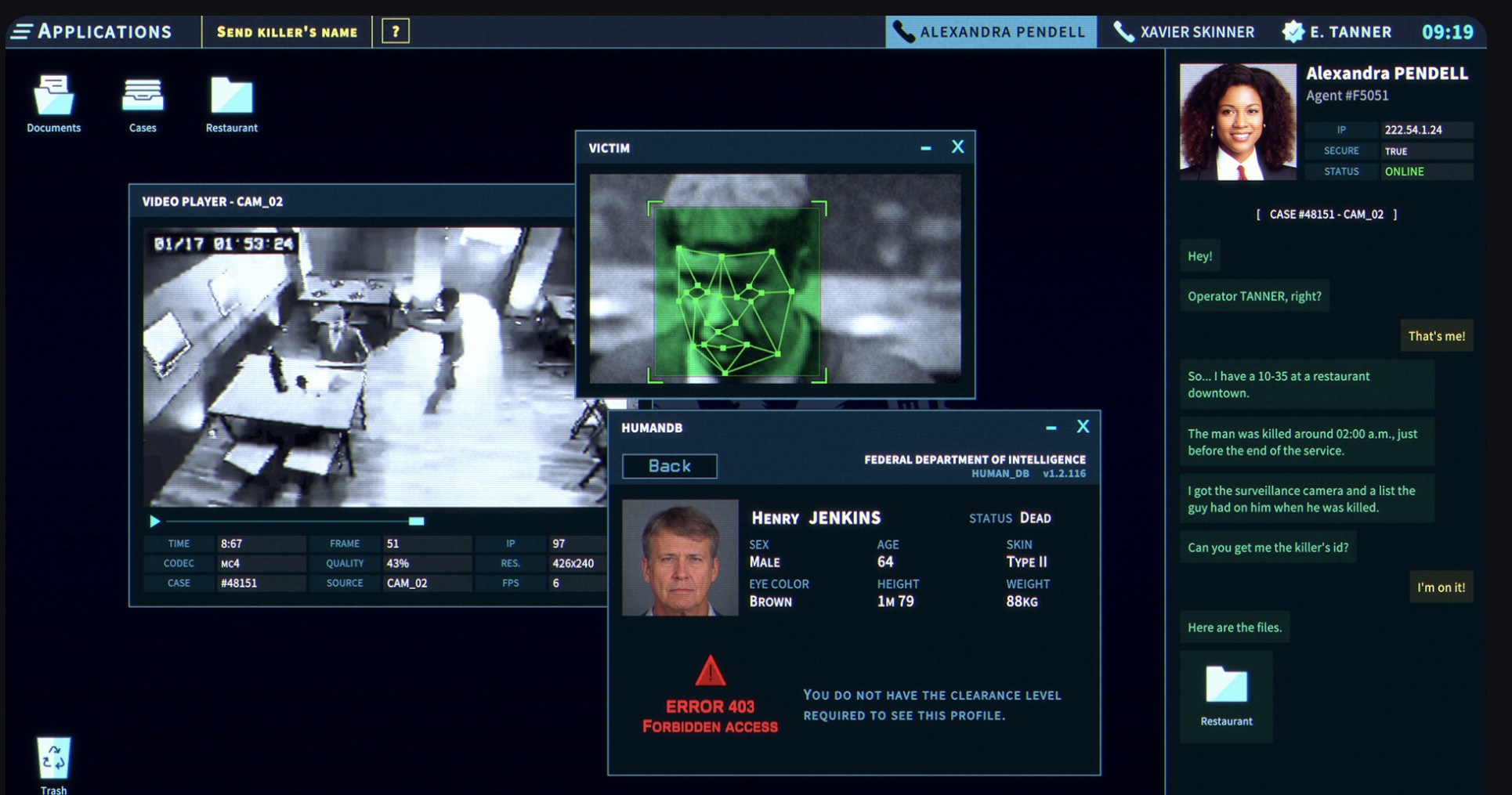This screenshot has height=795, width=1512.
Task: Minimize the VICTIM facial recognition window
Action: pos(926,146)
